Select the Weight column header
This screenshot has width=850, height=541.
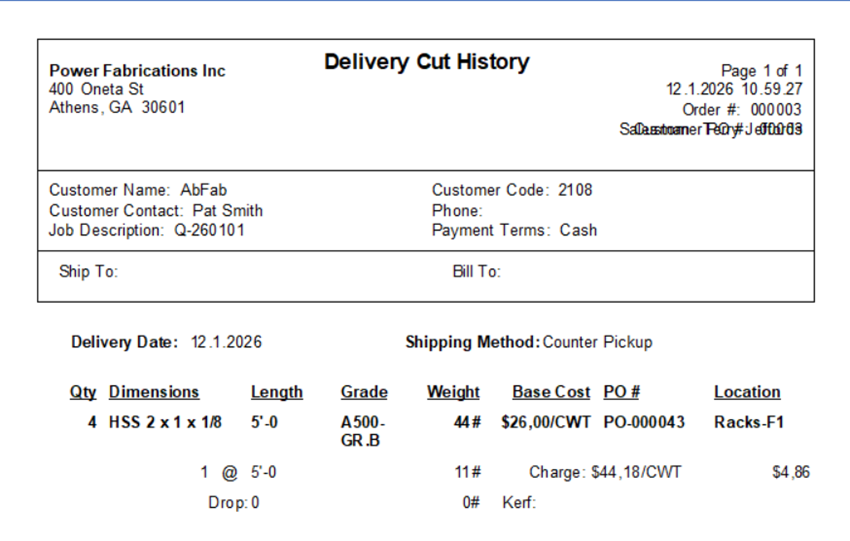tap(453, 392)
